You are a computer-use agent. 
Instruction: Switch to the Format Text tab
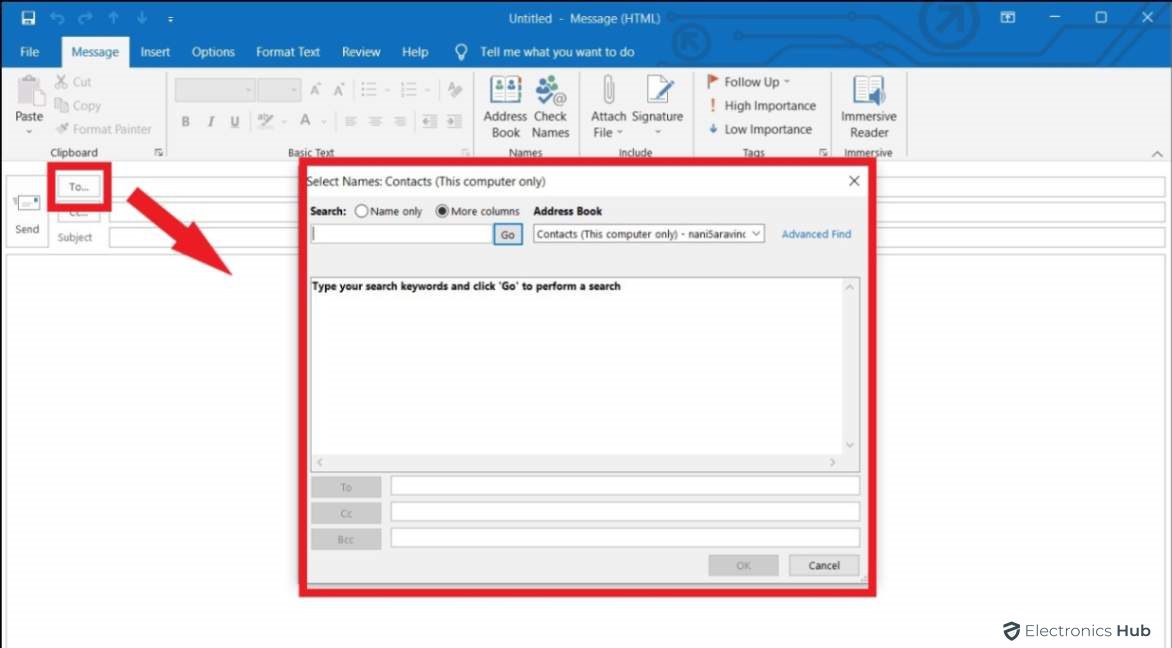point(288,51)
